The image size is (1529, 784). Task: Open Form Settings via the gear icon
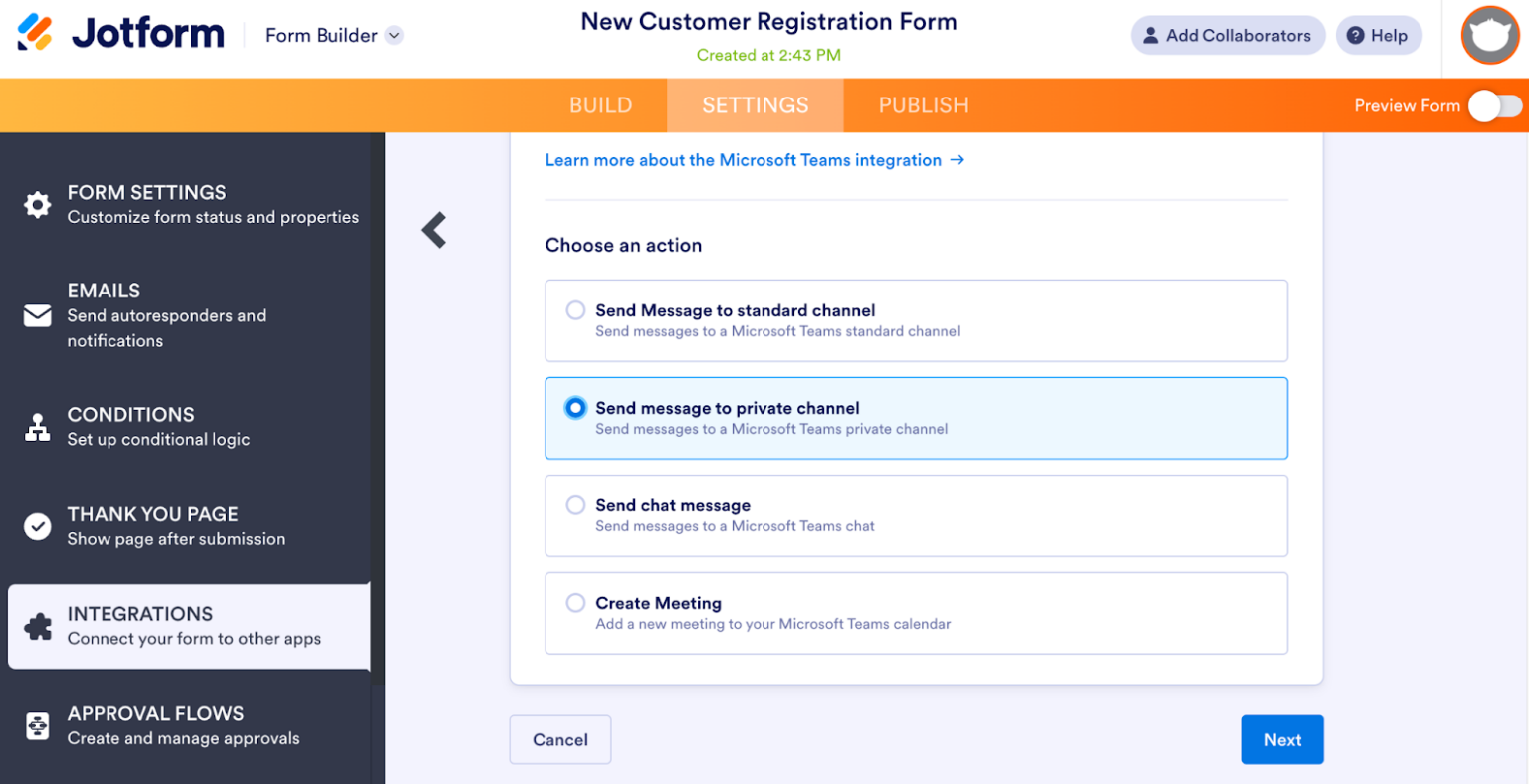[37, 205]
